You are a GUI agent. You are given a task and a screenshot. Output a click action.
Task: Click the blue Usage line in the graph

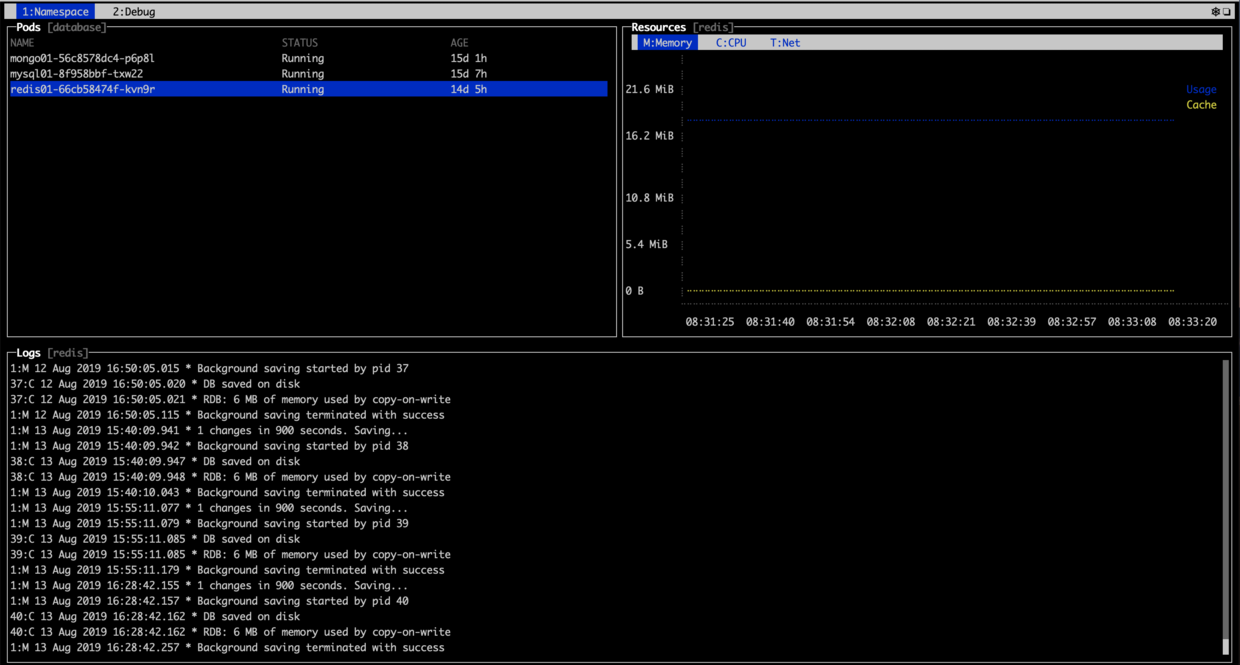point(930,120)
